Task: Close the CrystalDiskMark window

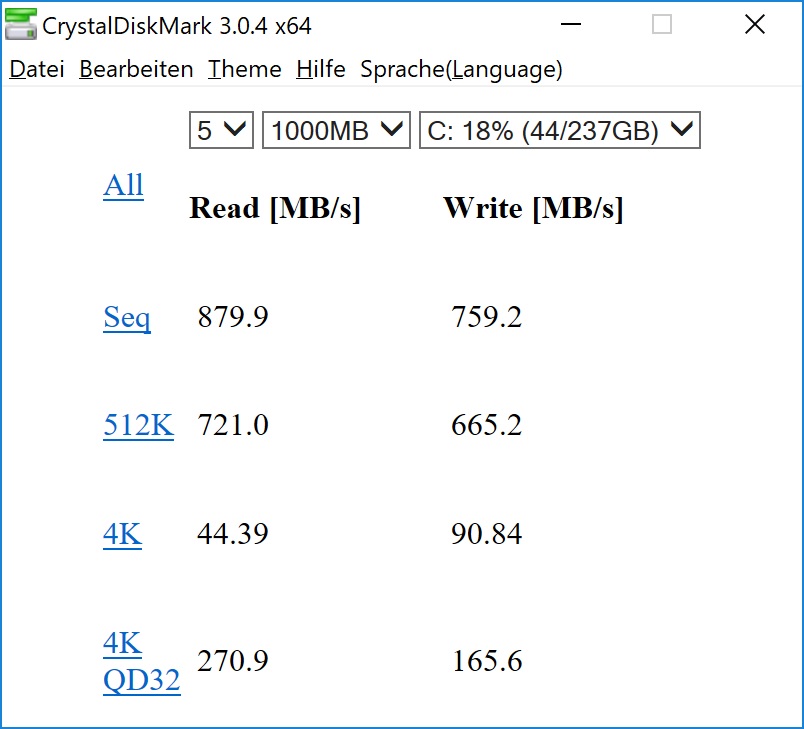Action: click(x=755, y=24)
